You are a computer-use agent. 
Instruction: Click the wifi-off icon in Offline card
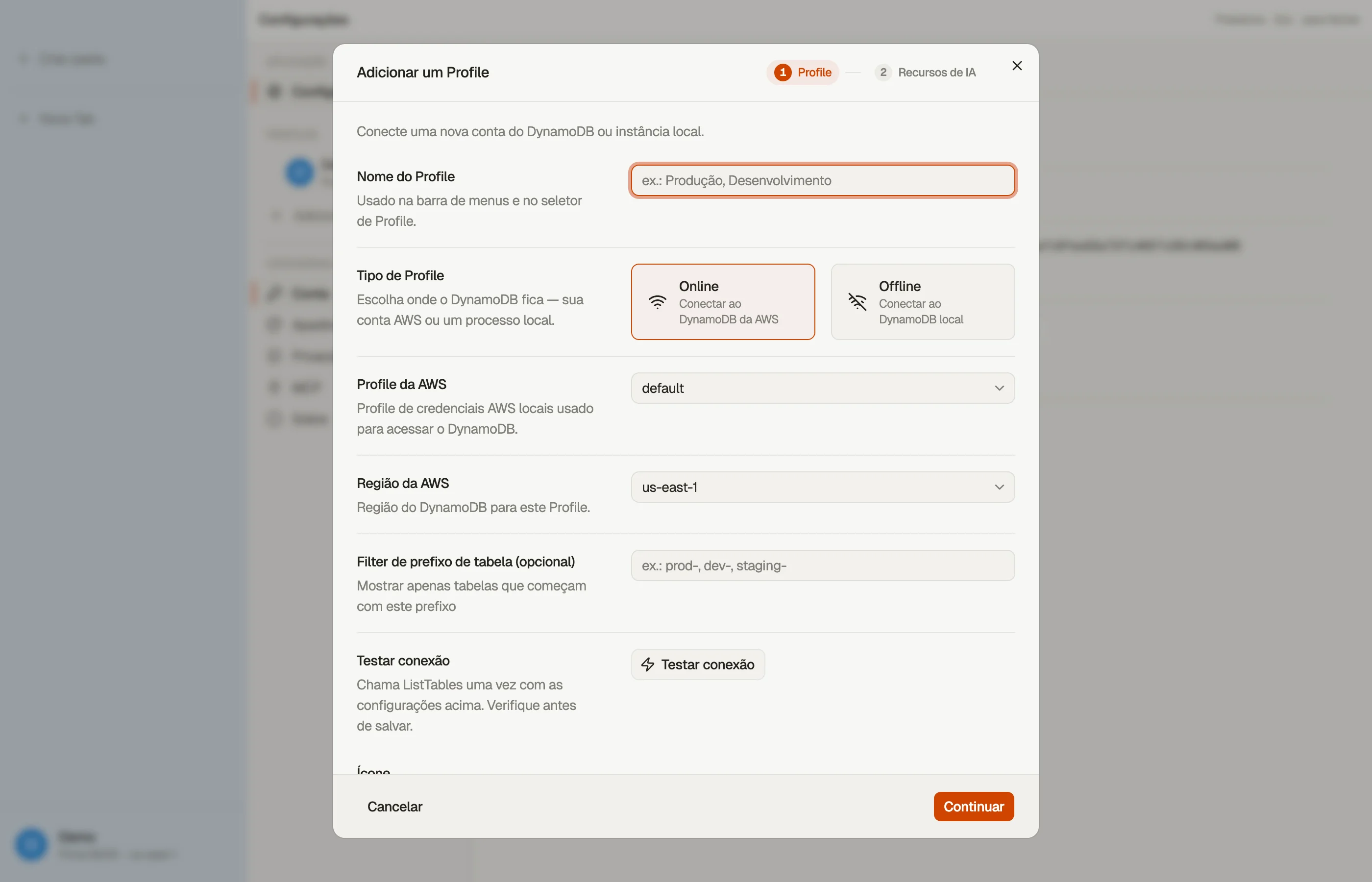click(x=857, y=302)
